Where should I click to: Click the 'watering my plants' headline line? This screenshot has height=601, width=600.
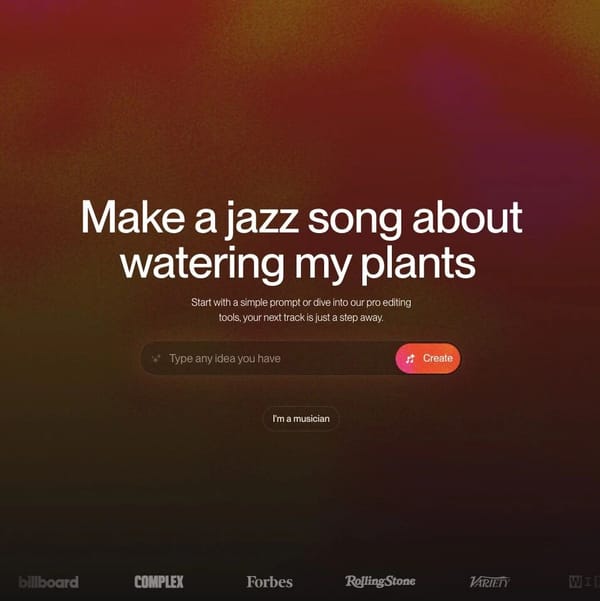pos(298,264)
